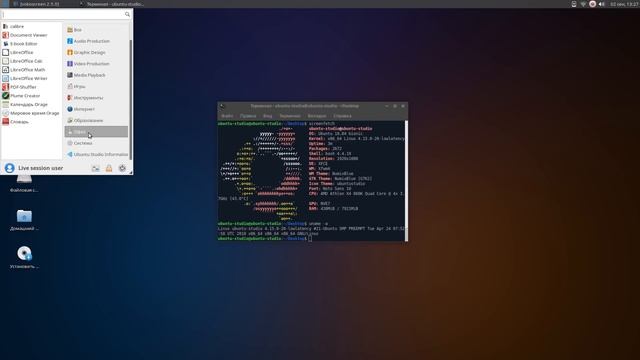Select the highlighted Офис category

[x=96, y=132]
